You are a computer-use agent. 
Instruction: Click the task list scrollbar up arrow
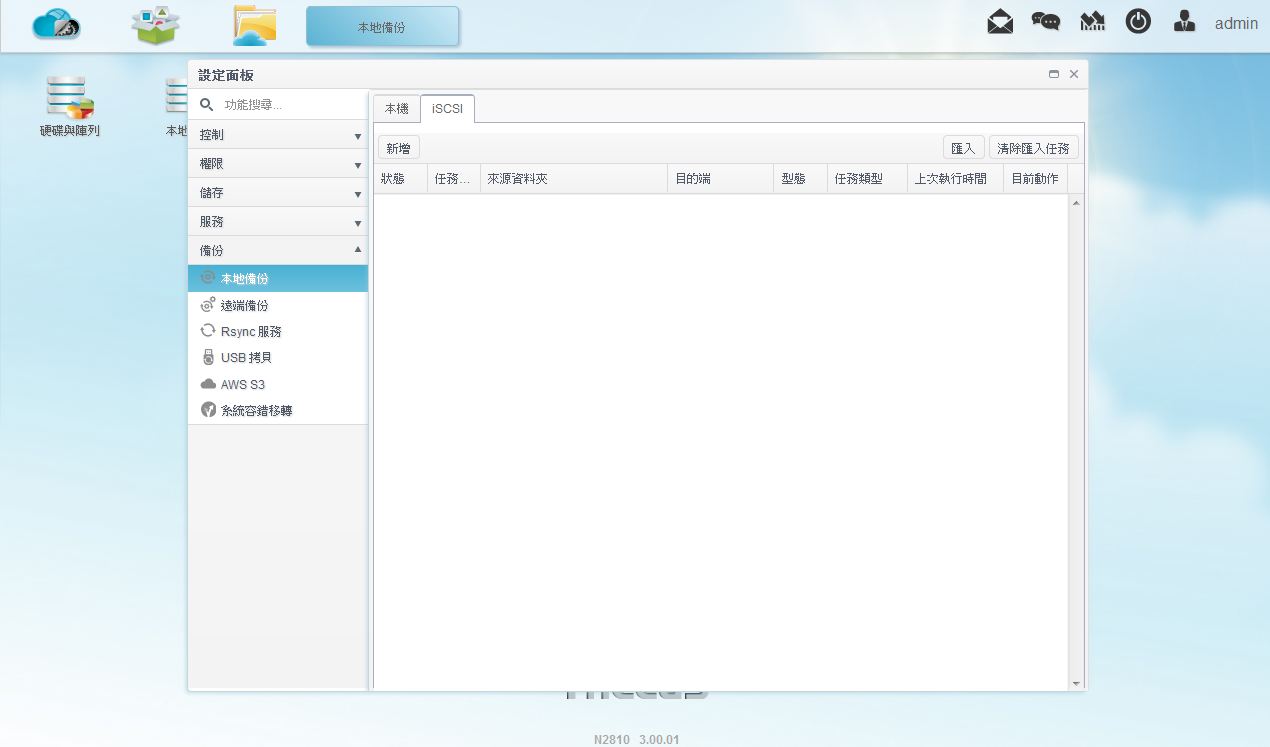(1076, 203)
